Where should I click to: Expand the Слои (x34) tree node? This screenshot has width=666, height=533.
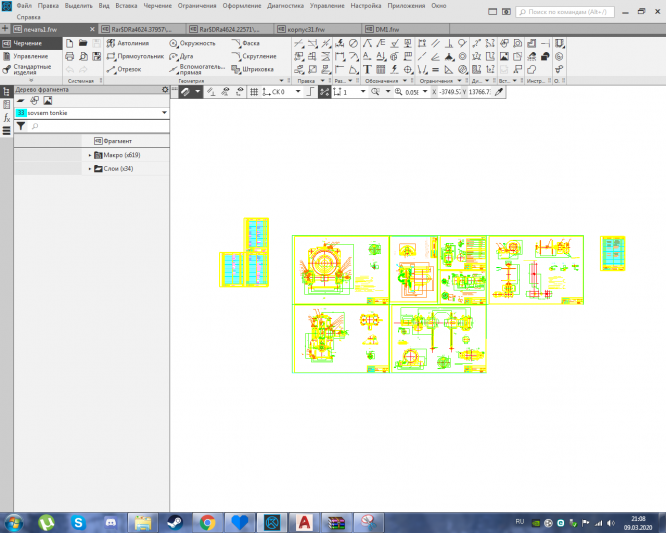pos(90,169)
